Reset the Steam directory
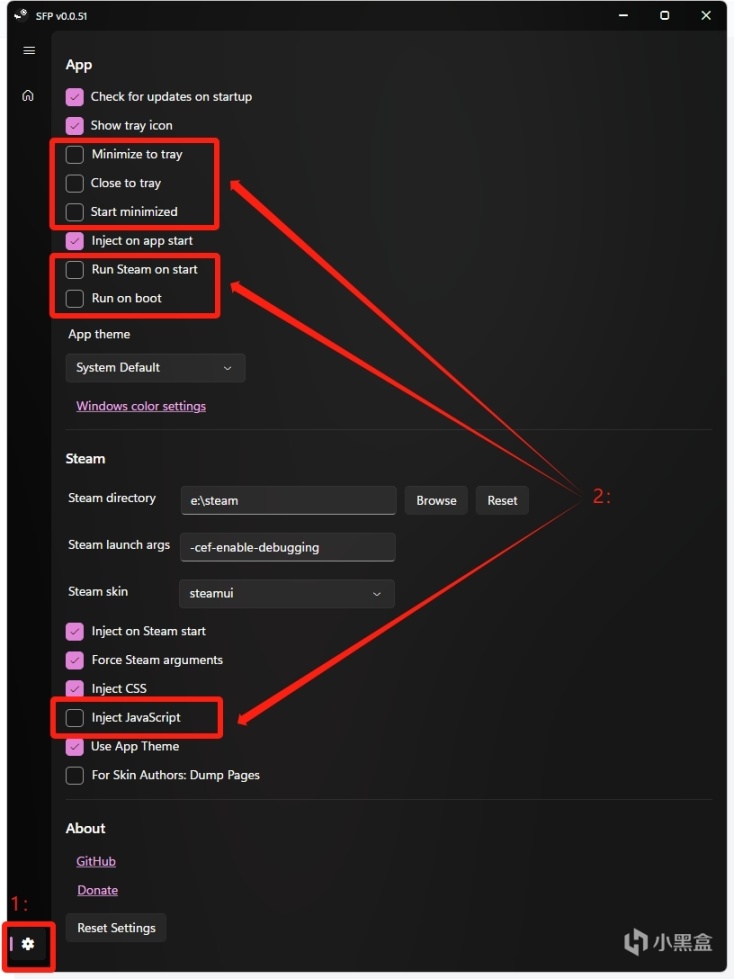 [502, 500]
